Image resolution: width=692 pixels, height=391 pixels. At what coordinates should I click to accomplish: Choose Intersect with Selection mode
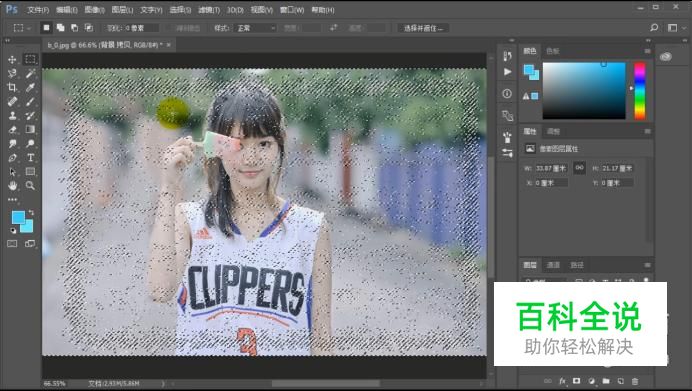(x=89, y=28)
